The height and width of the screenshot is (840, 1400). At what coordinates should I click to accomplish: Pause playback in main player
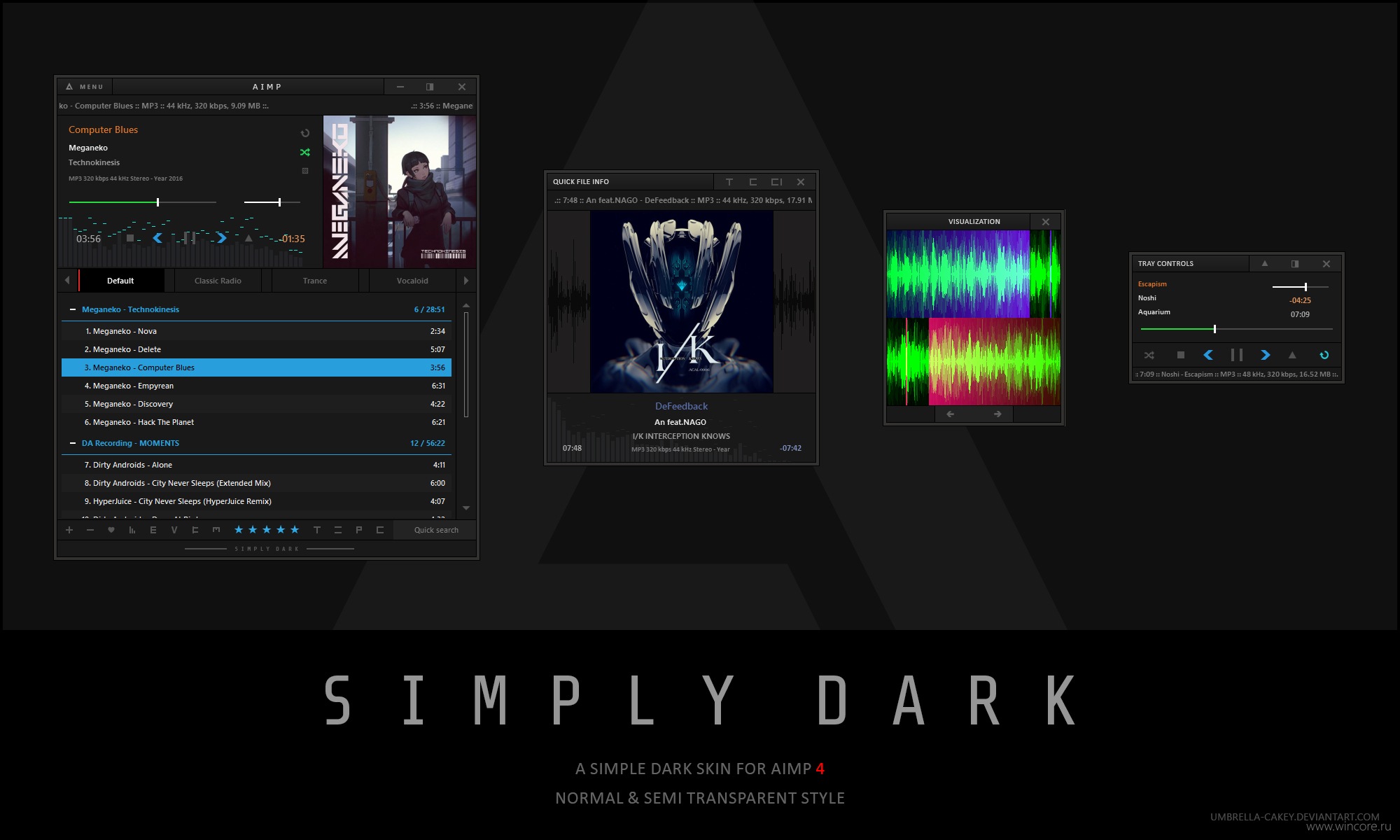(189, 238)
